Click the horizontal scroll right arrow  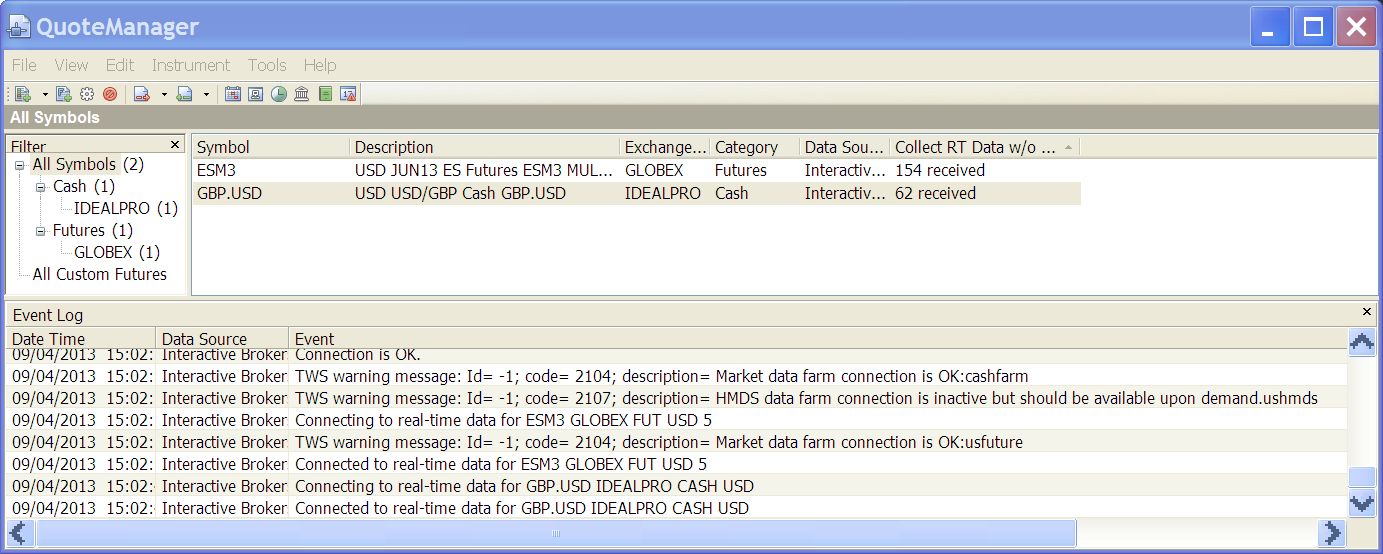[x=1332, y=533]
